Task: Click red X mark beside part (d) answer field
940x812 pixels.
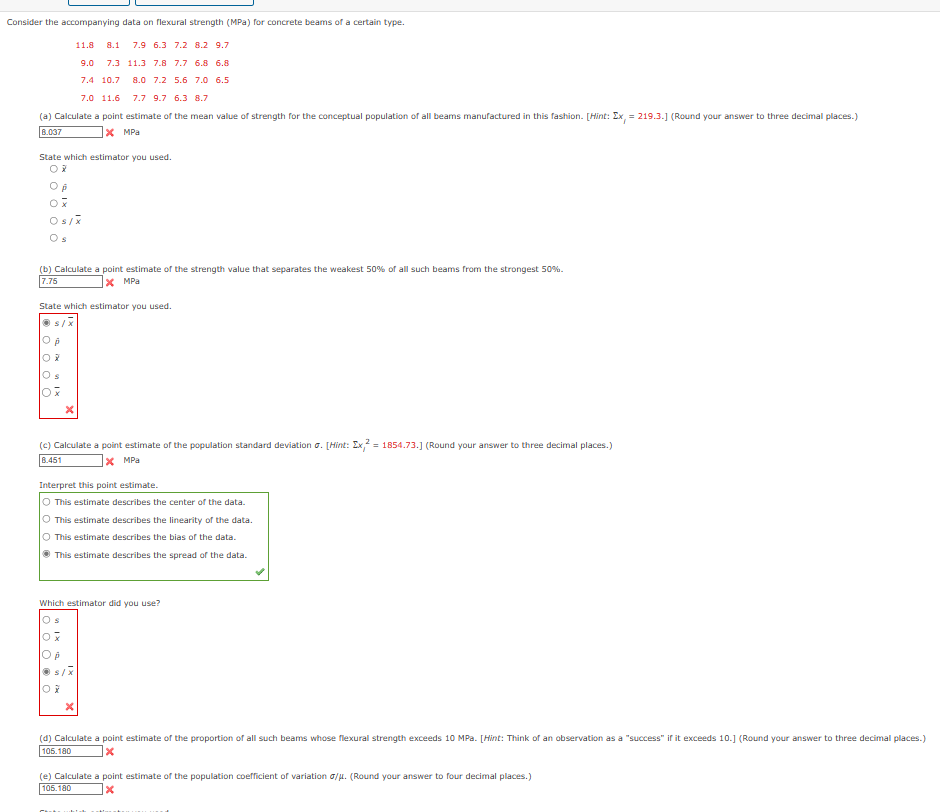Action: coord(110,751)
